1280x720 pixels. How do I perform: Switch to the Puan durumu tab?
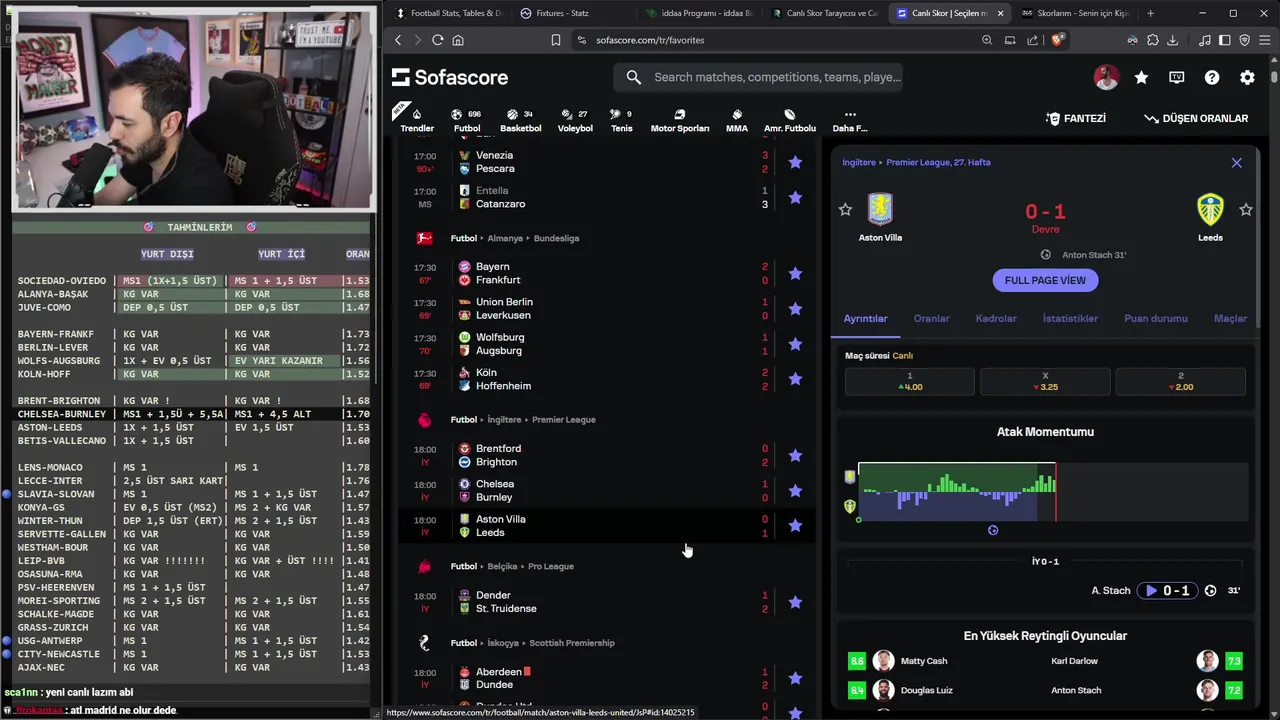coord(1156,318)
